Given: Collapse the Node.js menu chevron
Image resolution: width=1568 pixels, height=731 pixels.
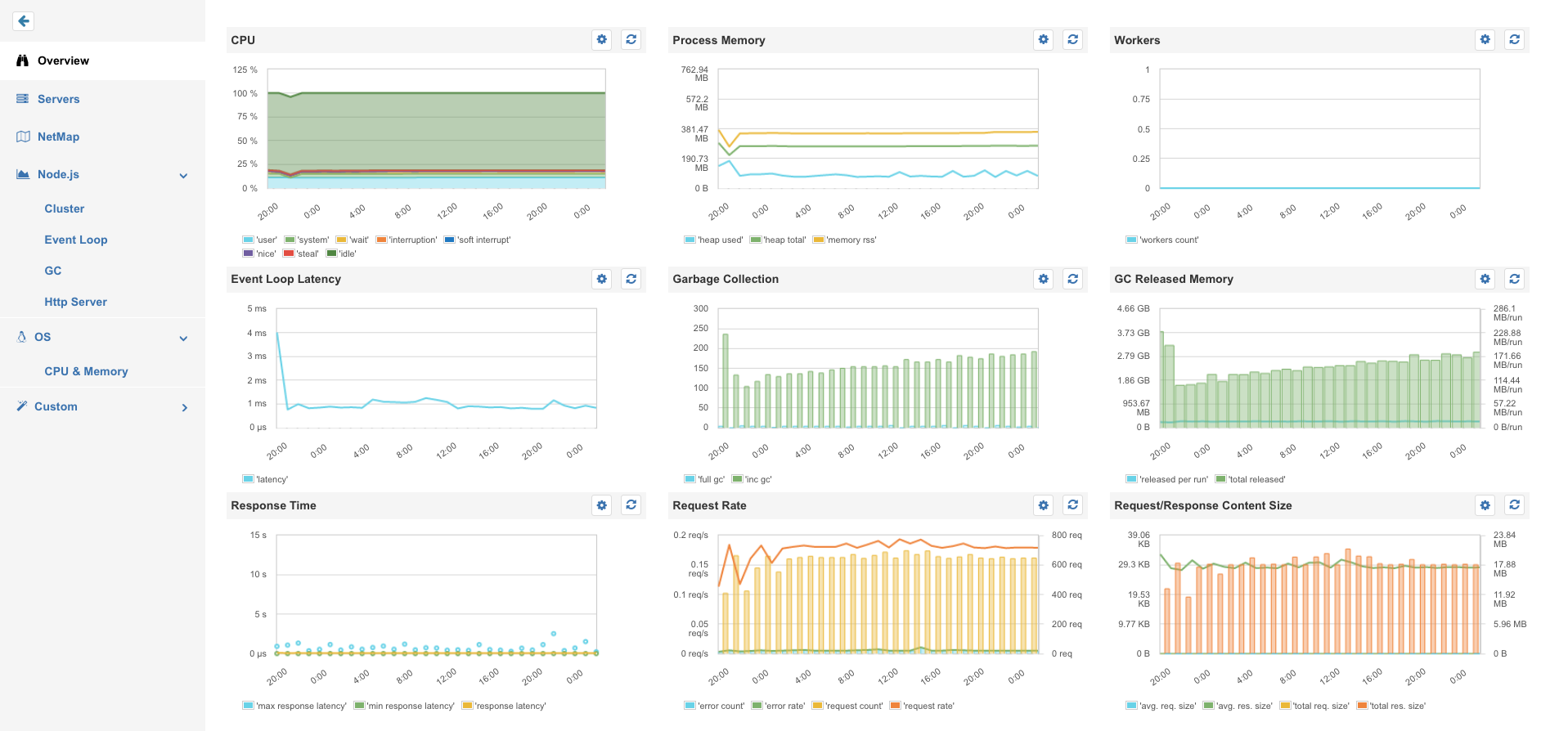Looking at the screenshot, I should point(184,175).
